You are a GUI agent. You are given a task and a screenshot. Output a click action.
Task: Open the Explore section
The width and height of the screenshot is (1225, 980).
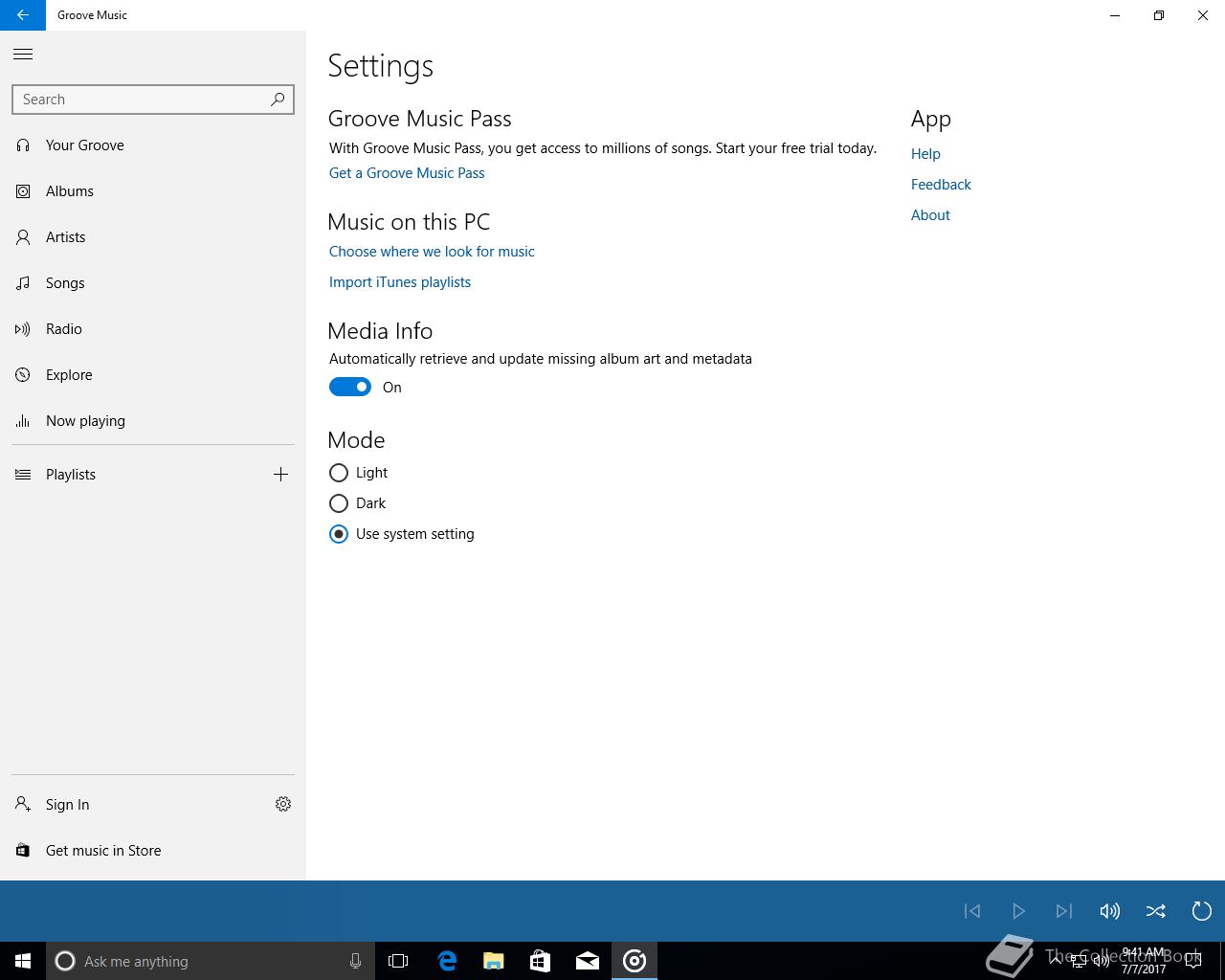pos(153,375)
